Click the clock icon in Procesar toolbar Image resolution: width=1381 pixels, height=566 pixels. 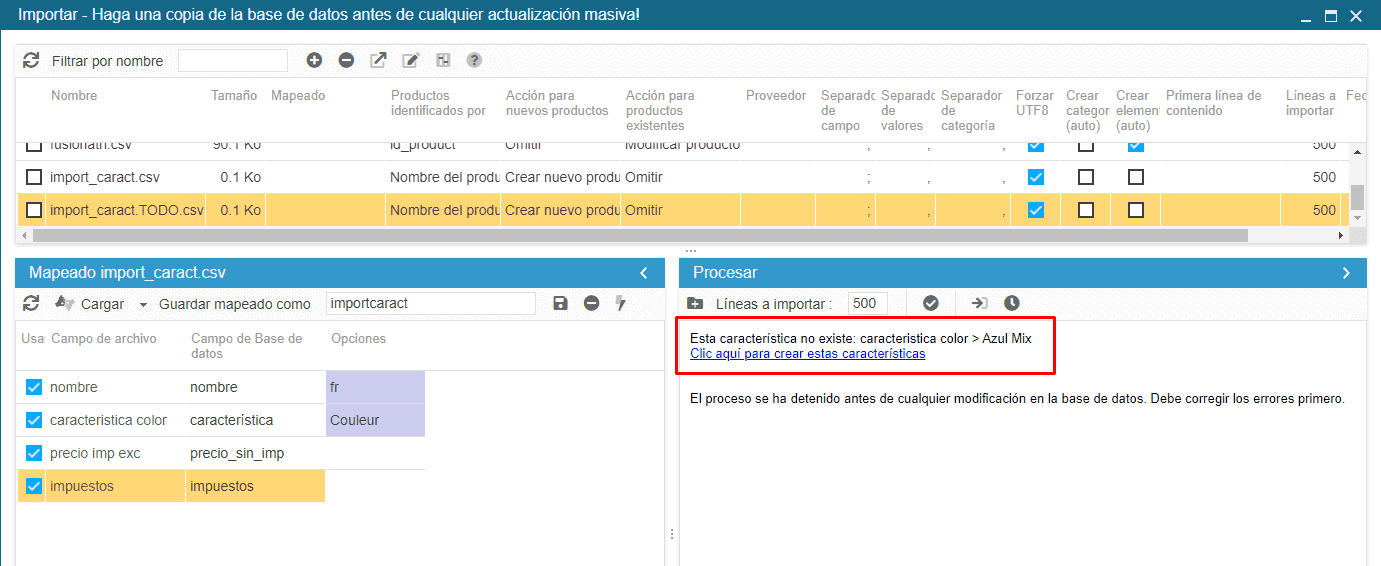1012,303
